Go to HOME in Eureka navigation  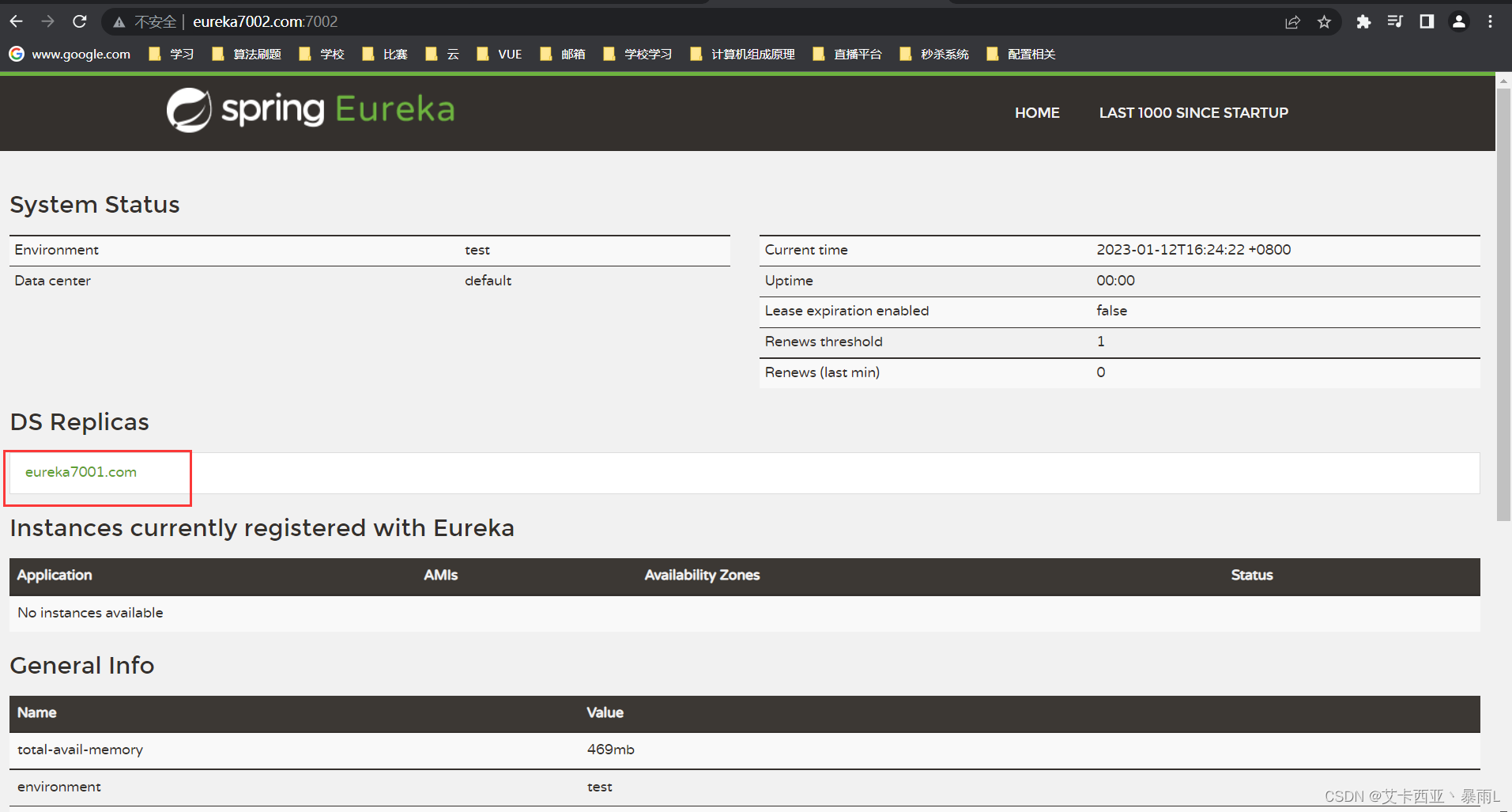(1037, 113)
